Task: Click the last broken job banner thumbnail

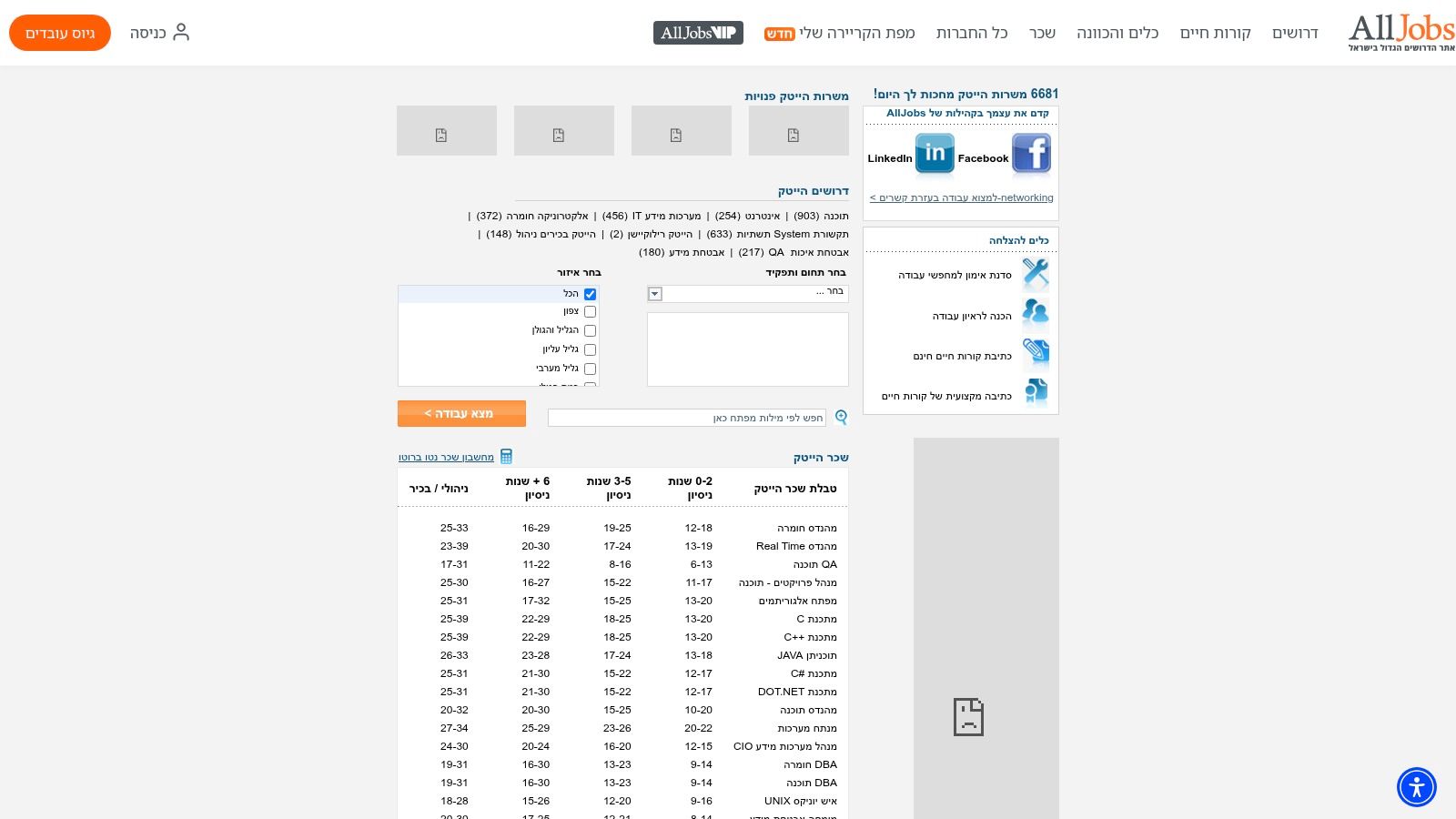Action: (447, 130)
